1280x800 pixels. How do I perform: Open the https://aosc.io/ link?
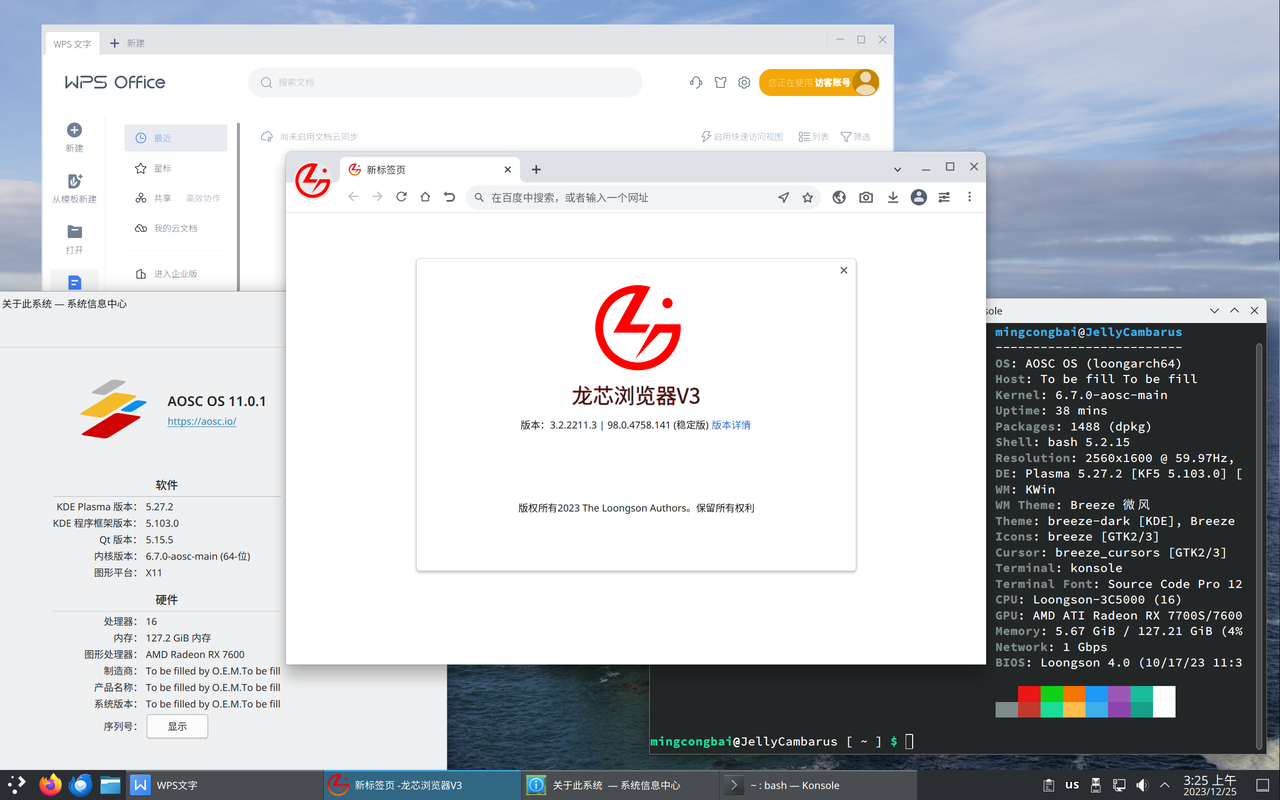pyautogui.click(x=202, y=421)
